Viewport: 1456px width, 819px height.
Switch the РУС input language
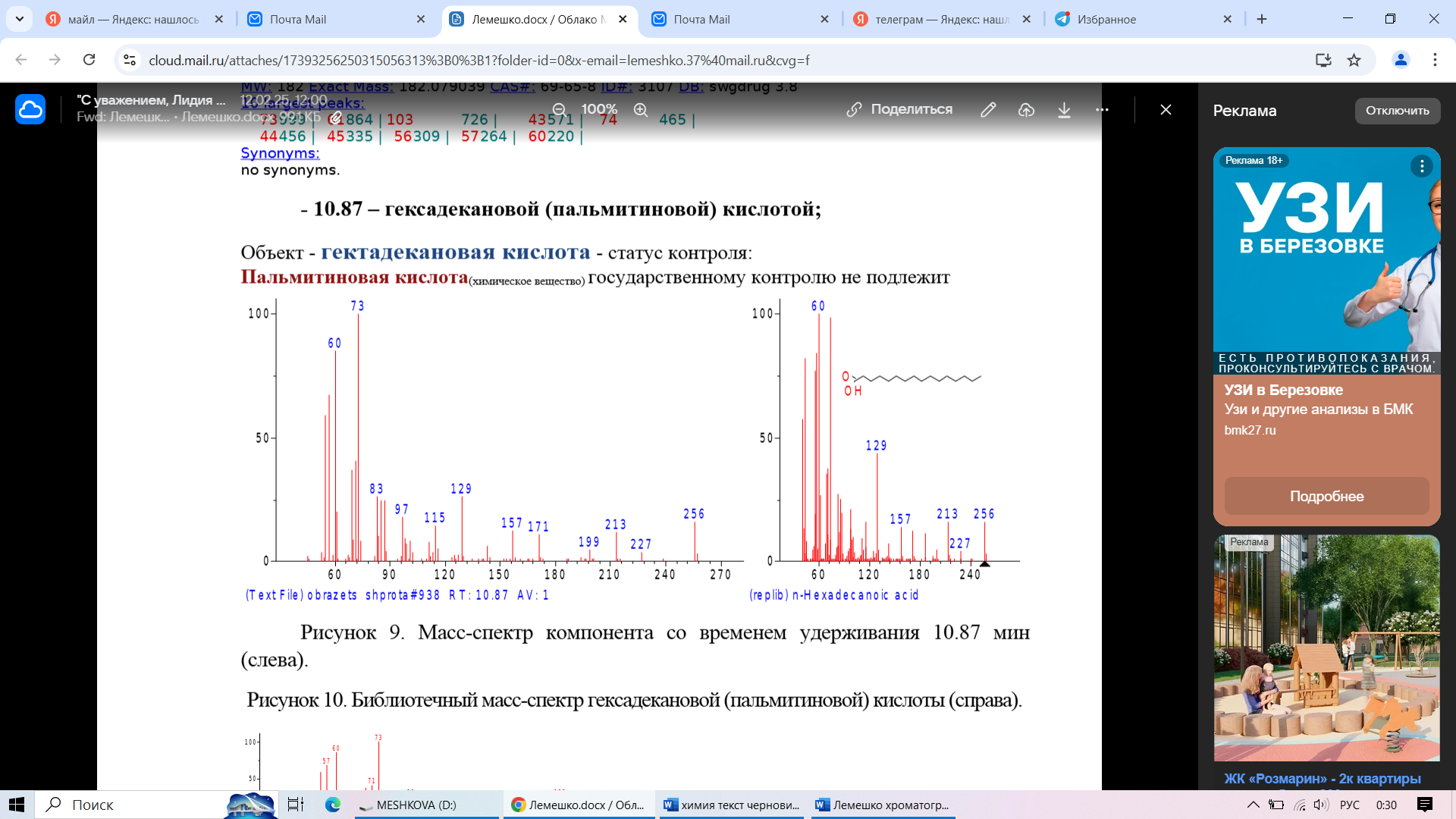click(x=1350, y=805)
